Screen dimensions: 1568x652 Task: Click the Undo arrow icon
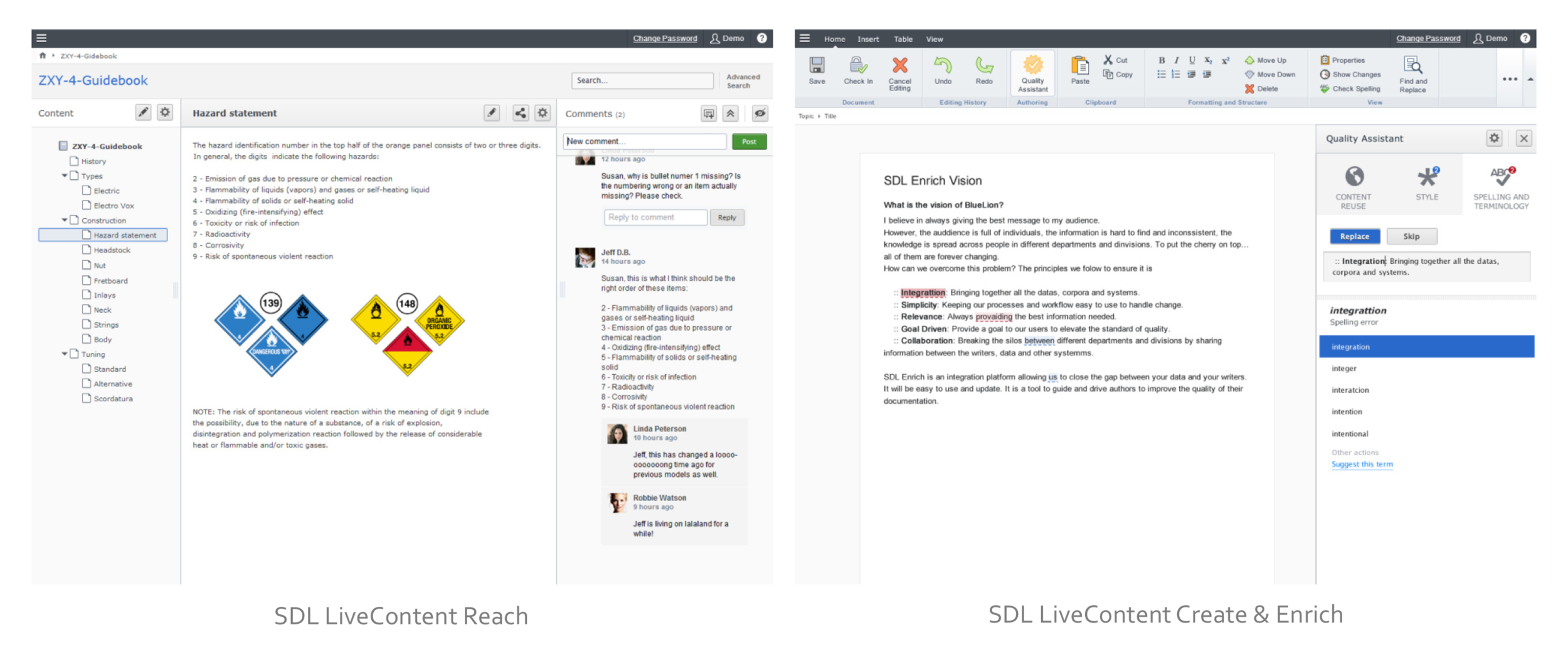(943, 65)
